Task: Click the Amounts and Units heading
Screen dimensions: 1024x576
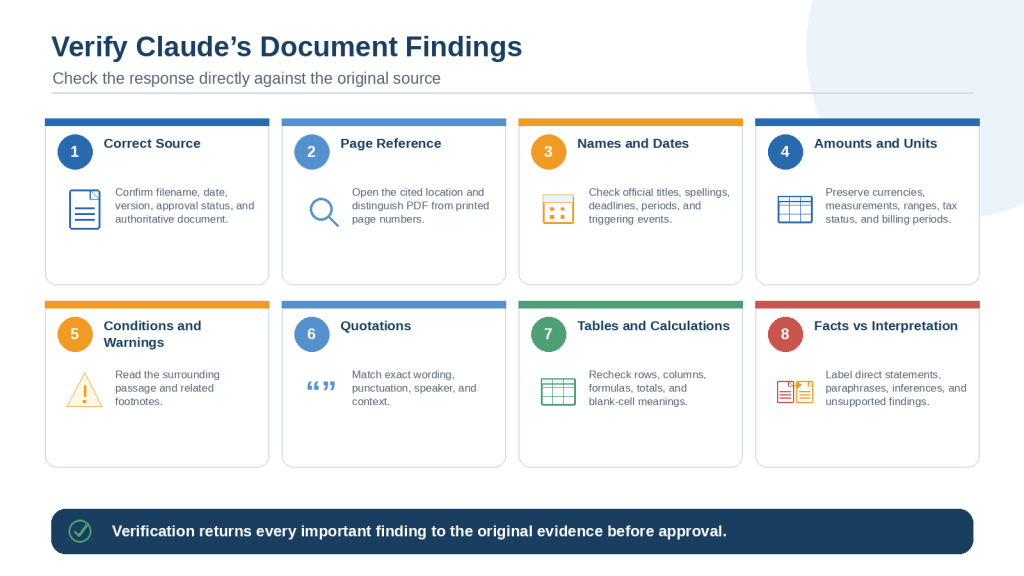Action: pos(875,144)
